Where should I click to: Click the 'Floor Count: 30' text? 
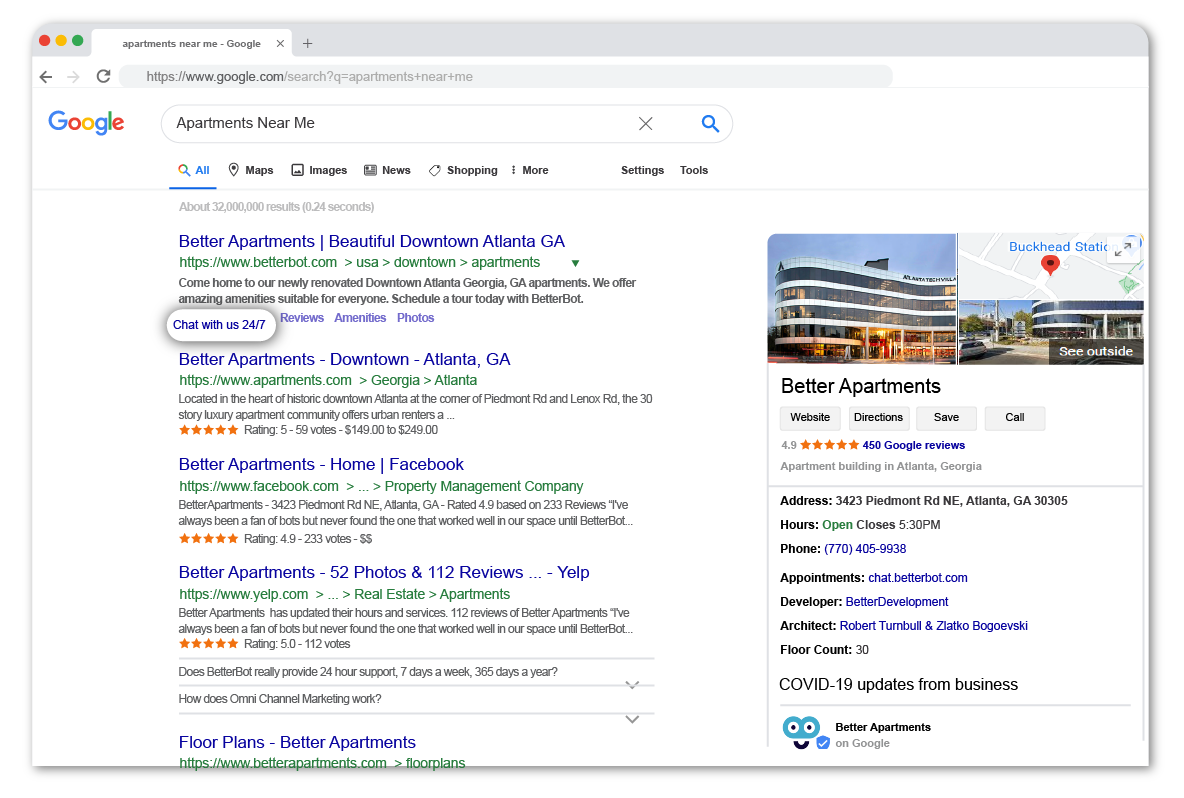[x=824, y=650]
